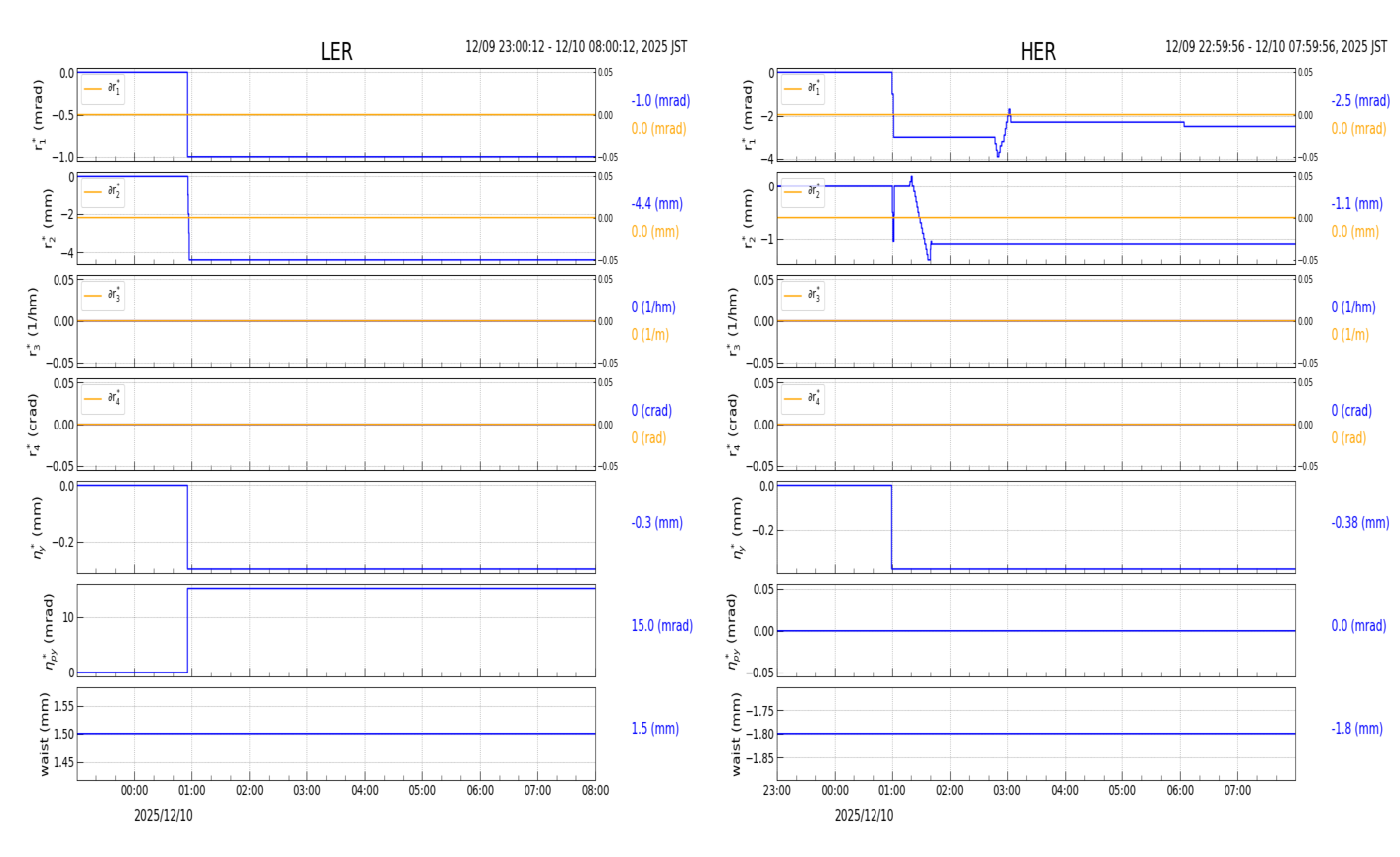
Task: Select the LER time range ending 08:00:12 JST
Action: tap(576, 47)
